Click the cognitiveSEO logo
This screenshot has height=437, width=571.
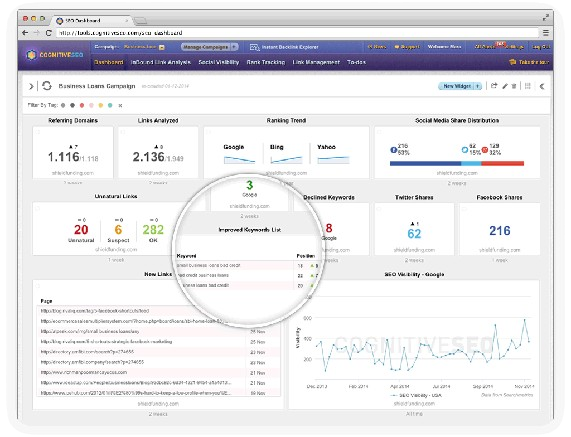[x=54, y=55]
